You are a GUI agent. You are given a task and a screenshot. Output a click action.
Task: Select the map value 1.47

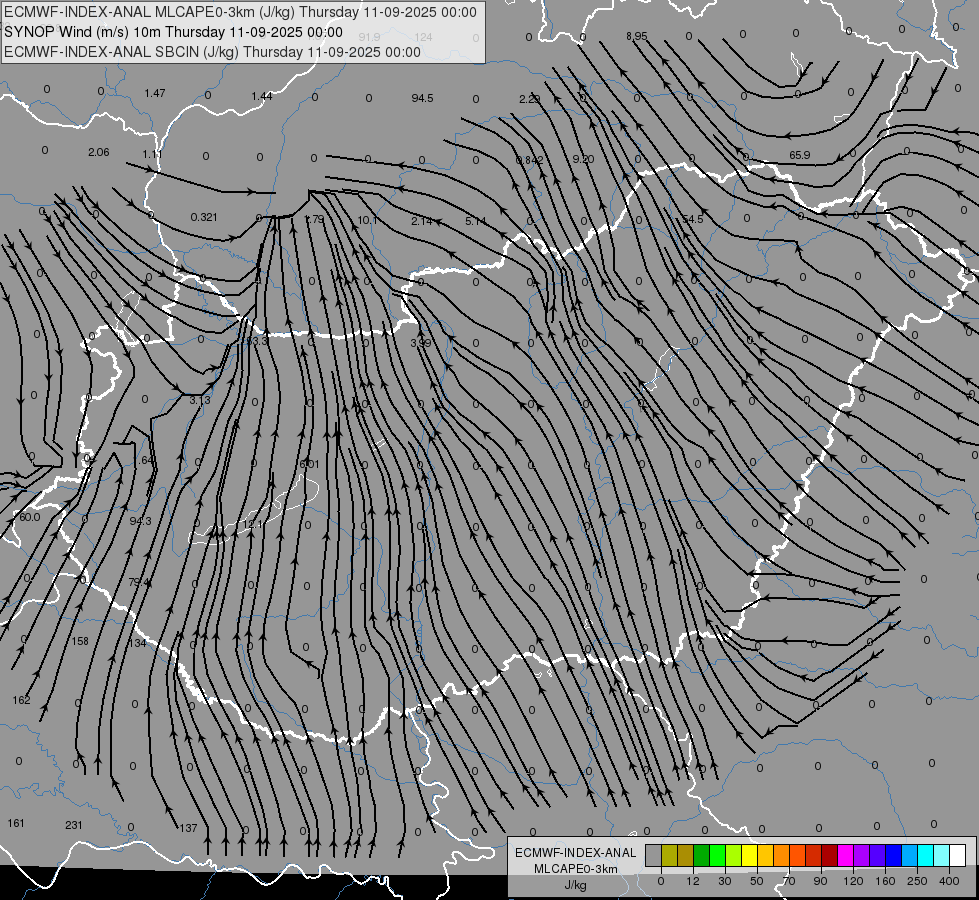click(155, 93)
